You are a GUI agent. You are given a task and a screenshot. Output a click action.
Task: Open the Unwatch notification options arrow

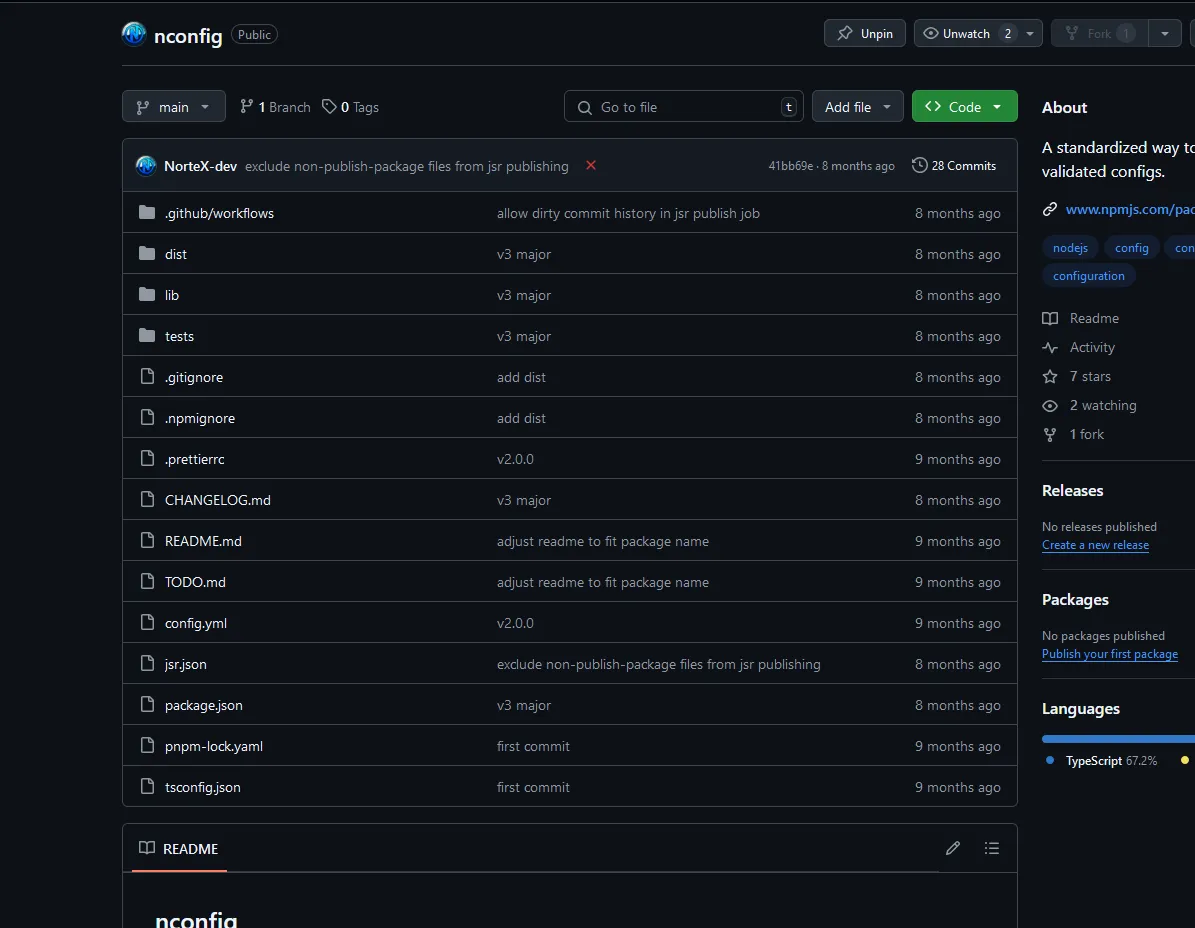pyautogui.click(x=1030, y=34)
